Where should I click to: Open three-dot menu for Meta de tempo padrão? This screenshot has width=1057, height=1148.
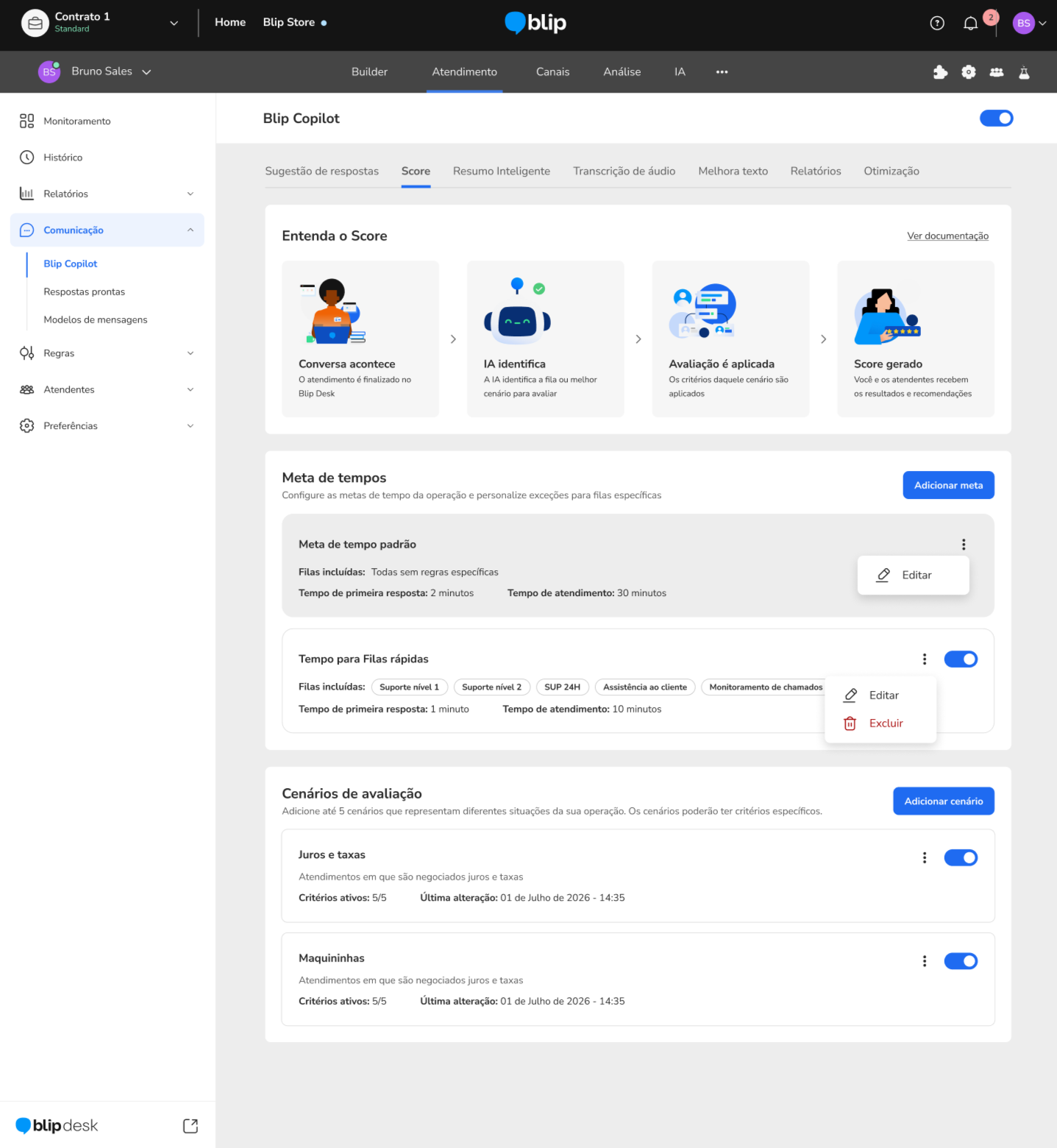click(x=964, y=545)
